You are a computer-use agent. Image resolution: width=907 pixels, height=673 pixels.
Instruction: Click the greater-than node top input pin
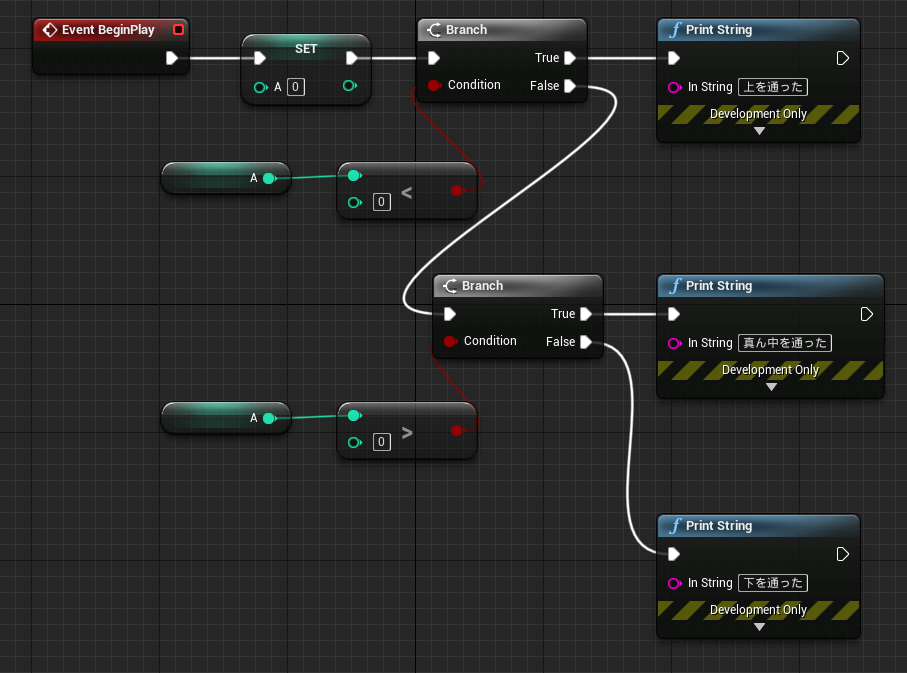pos(355,415)
